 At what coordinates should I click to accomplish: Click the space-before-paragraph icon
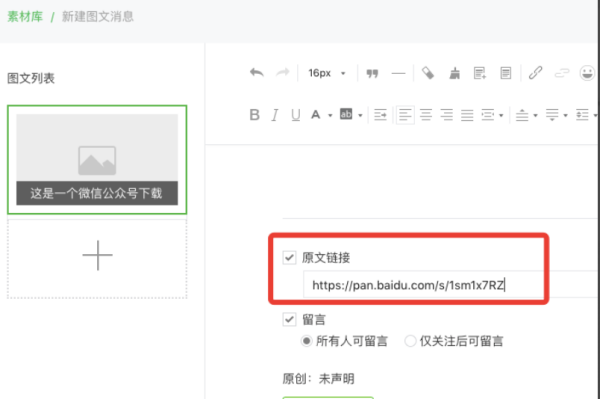[522, 114]
